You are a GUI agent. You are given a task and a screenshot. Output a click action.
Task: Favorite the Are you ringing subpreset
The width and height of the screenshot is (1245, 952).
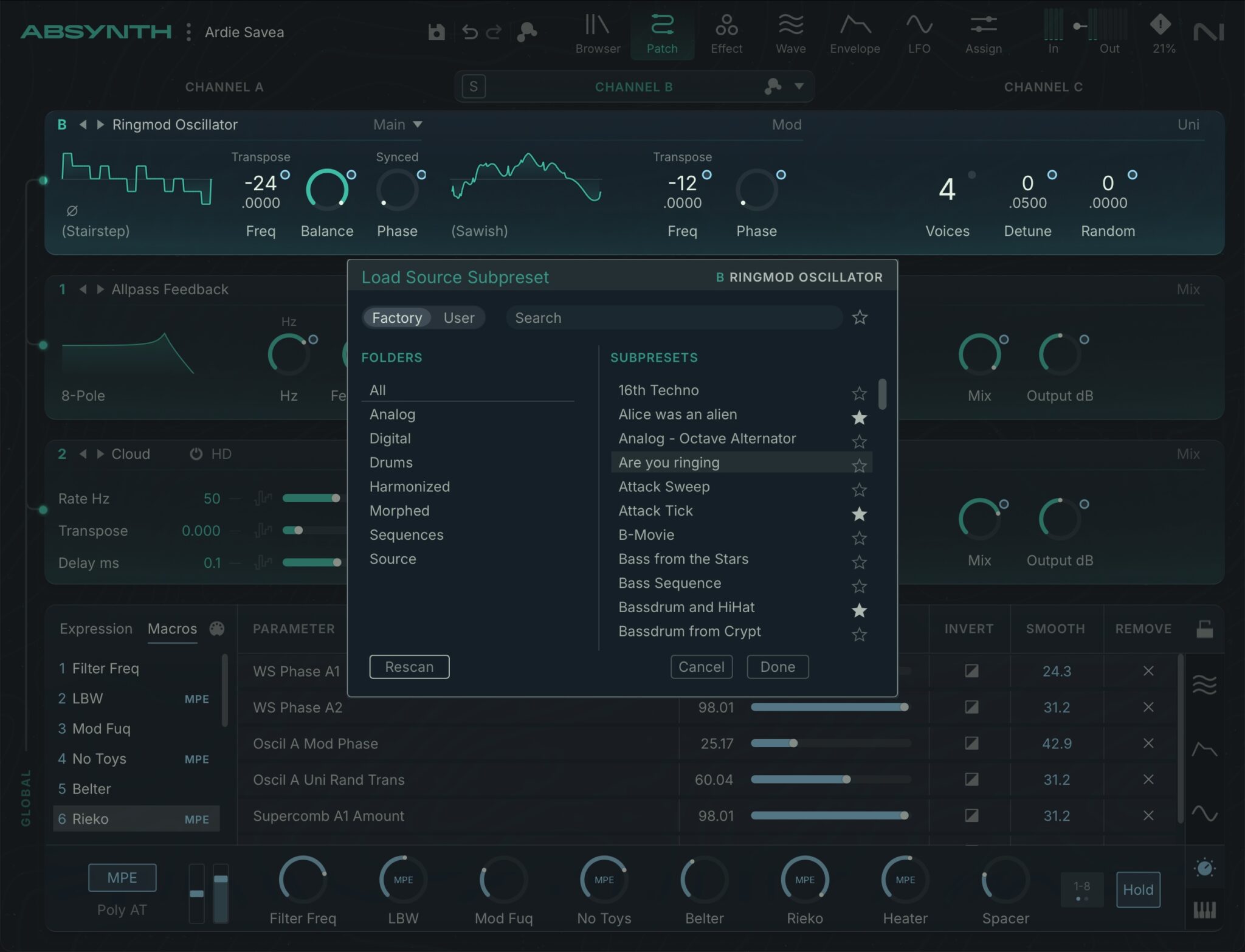point(859,465)
